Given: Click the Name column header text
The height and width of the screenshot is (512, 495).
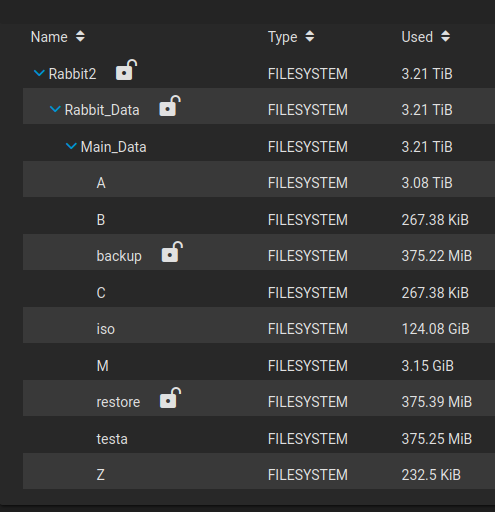Looking at the screenshot, I should tap(49, 37).
